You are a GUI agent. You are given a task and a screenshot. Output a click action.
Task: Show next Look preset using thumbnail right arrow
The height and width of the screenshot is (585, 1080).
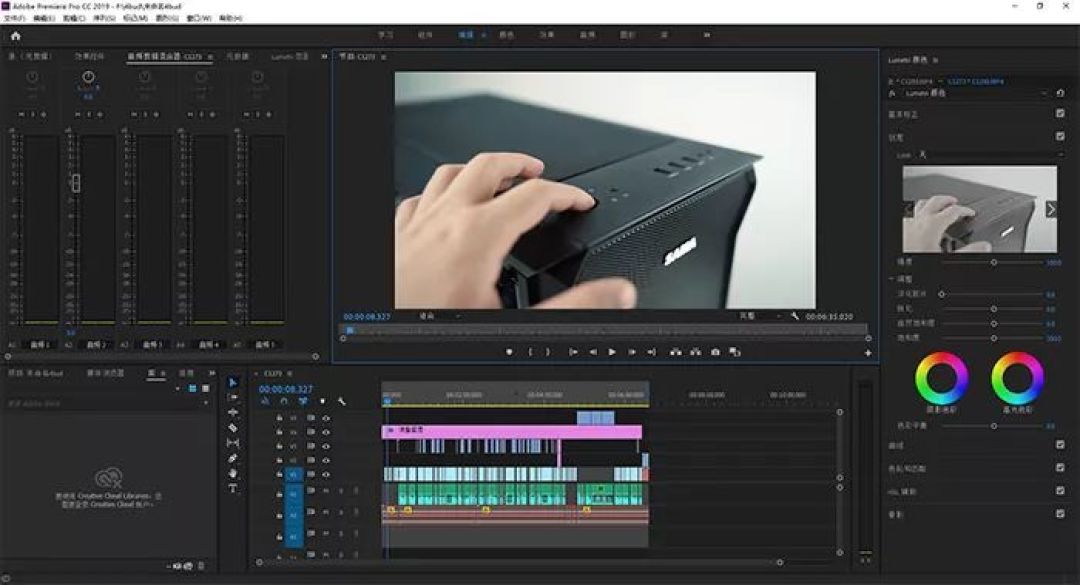click(1050, 209)
